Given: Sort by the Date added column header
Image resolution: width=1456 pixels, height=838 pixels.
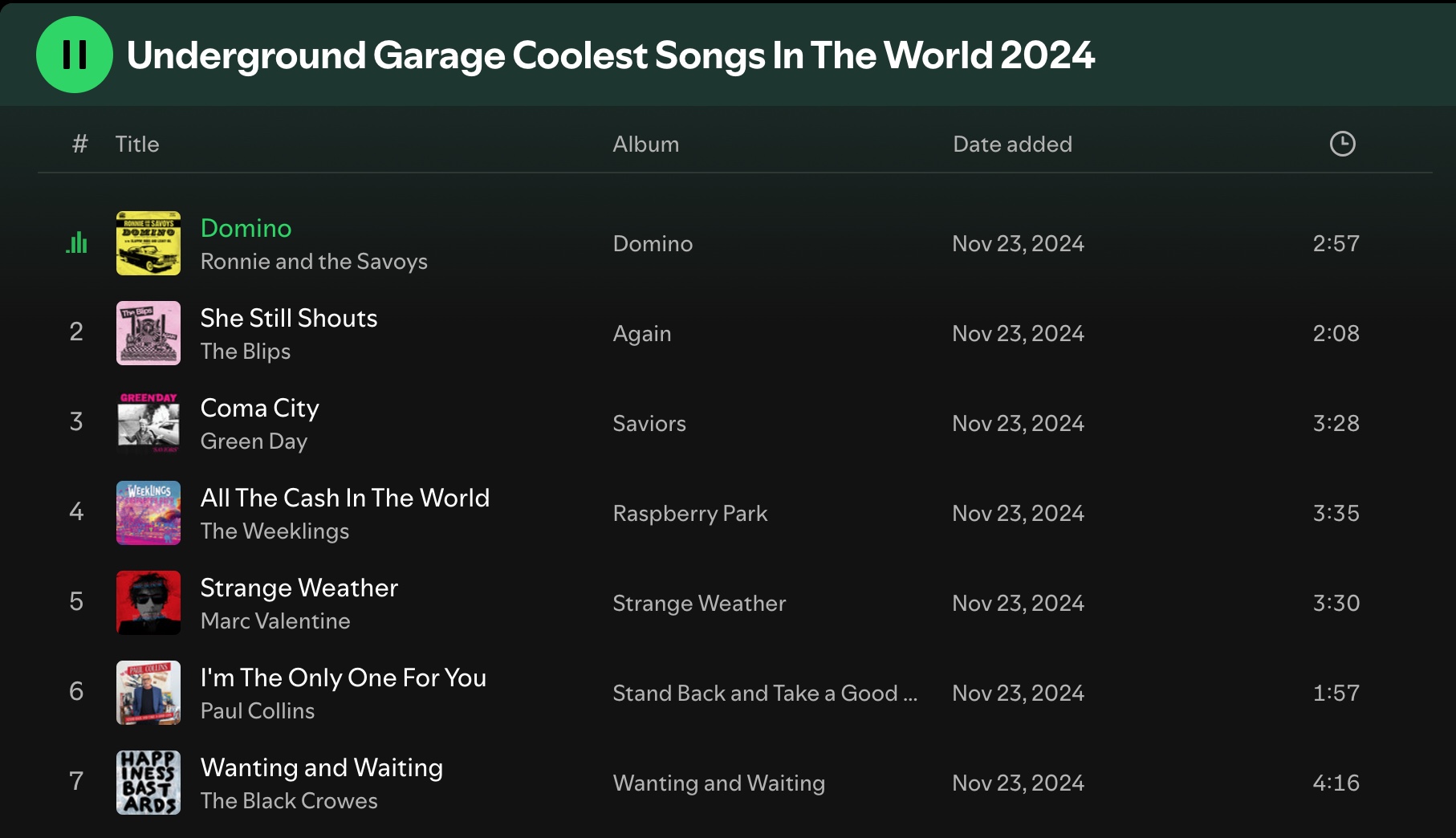Looking at the screenshot, I should point(1012,144).
